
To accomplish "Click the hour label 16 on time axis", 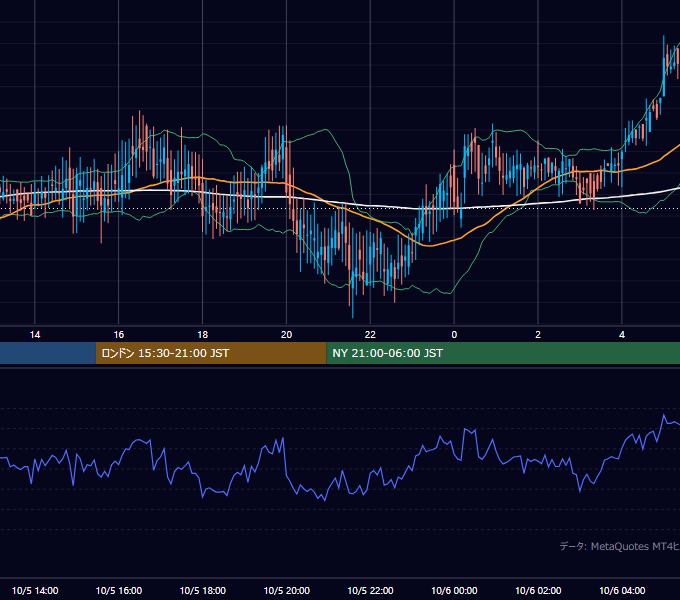I will click(118, 335).
